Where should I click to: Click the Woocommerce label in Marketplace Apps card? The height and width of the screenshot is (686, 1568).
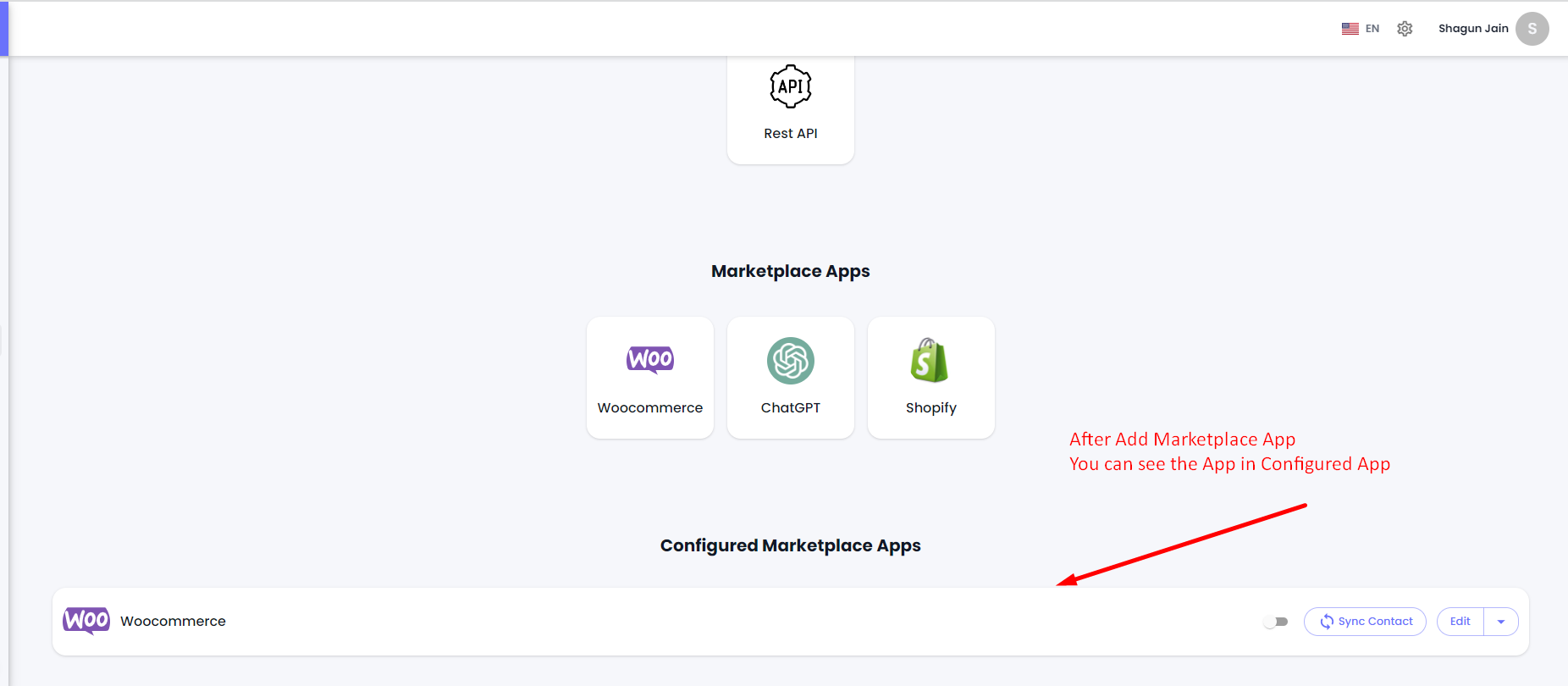(x=650, y=407)
